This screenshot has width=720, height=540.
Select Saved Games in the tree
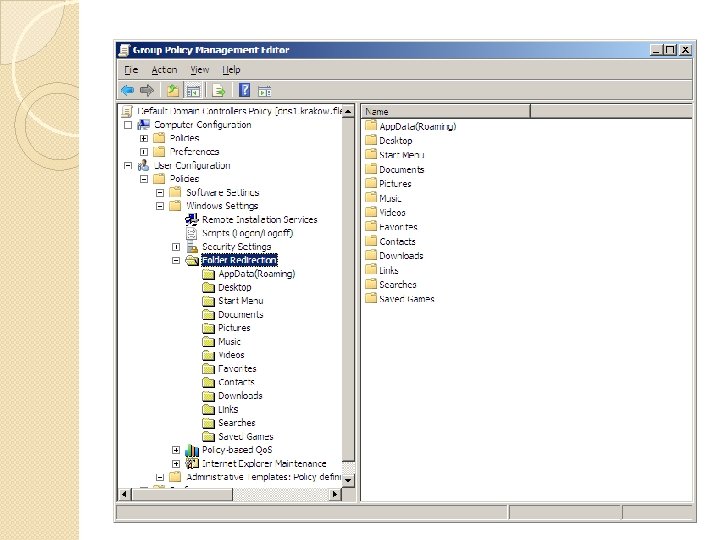tap(246, 436)
